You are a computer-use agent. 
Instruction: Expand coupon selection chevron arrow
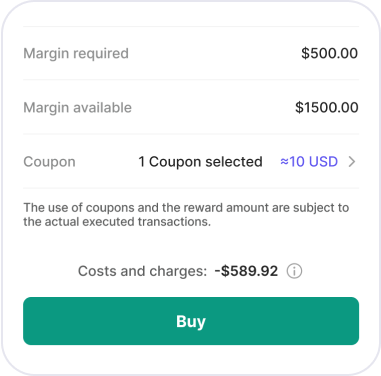click(352, 162)
